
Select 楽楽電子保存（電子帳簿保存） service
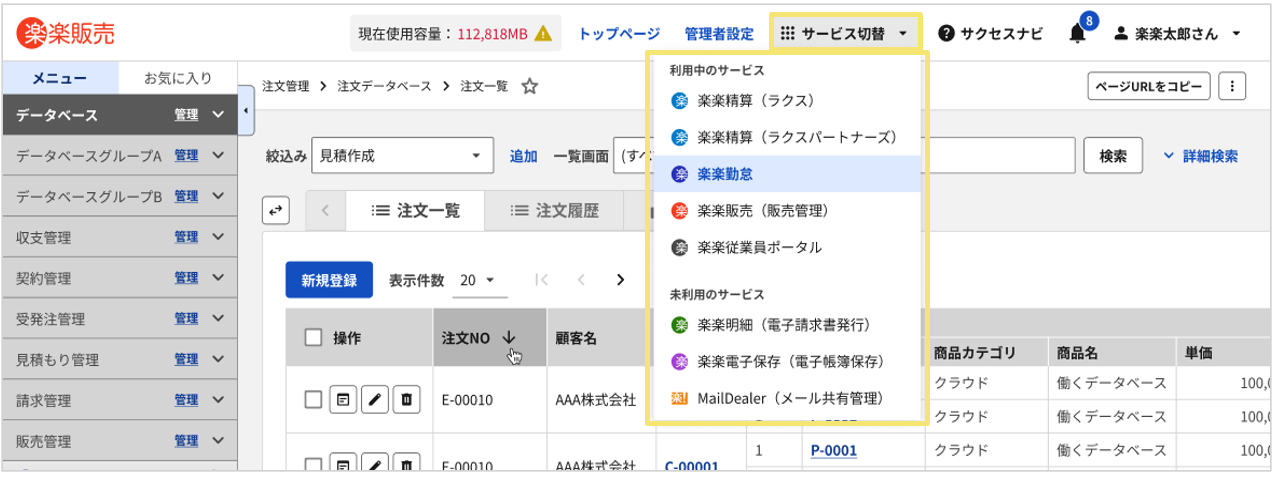(786, 361)
